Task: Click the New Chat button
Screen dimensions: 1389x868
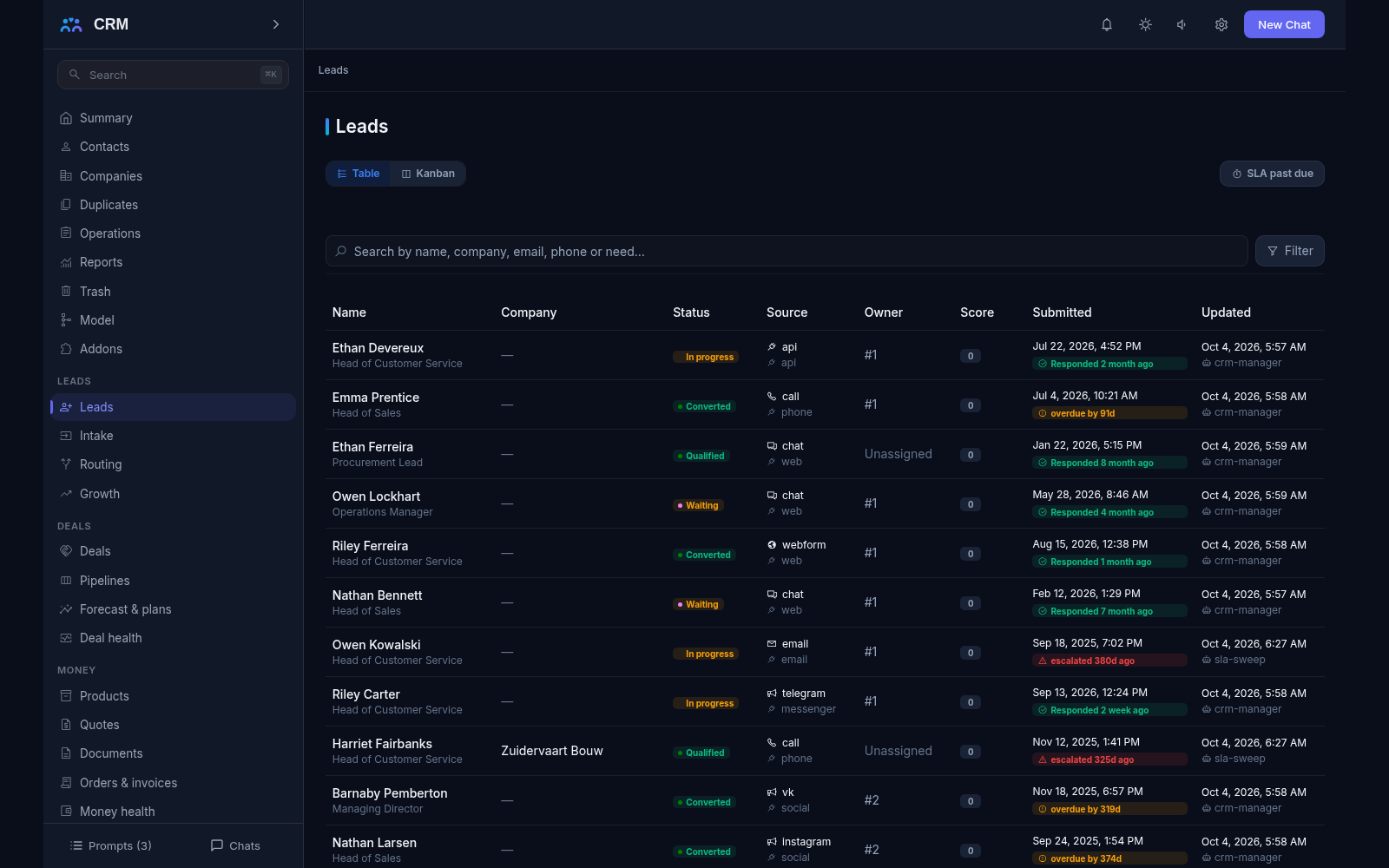Action: point(1284,24)
